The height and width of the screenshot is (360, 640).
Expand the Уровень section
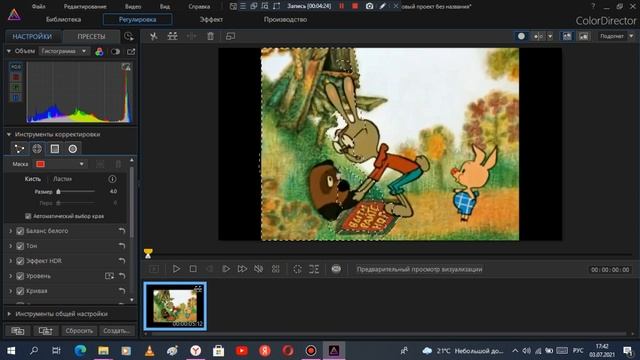click(11, 276)
